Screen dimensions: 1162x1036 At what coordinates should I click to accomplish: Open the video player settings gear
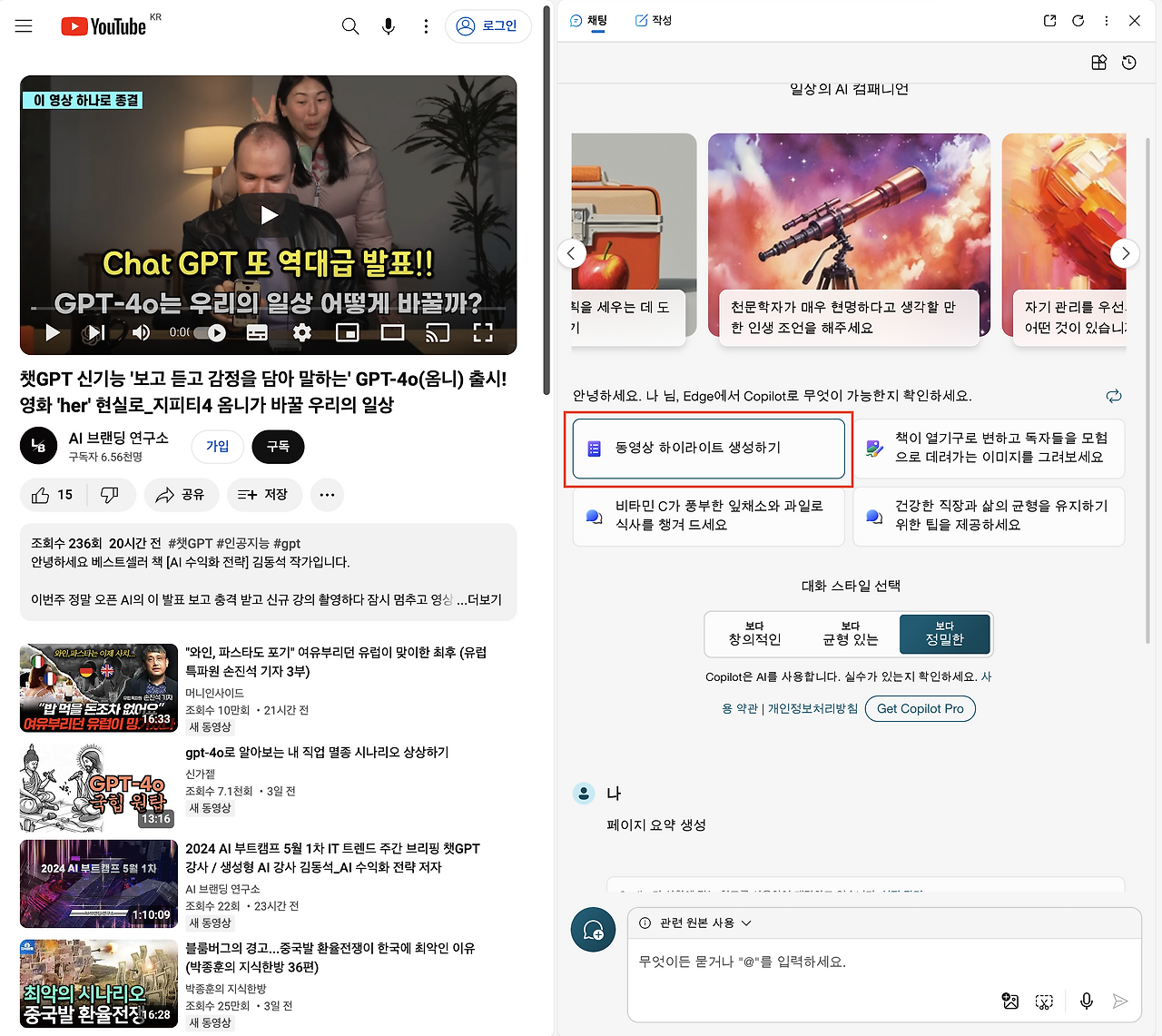pos(302,332)
